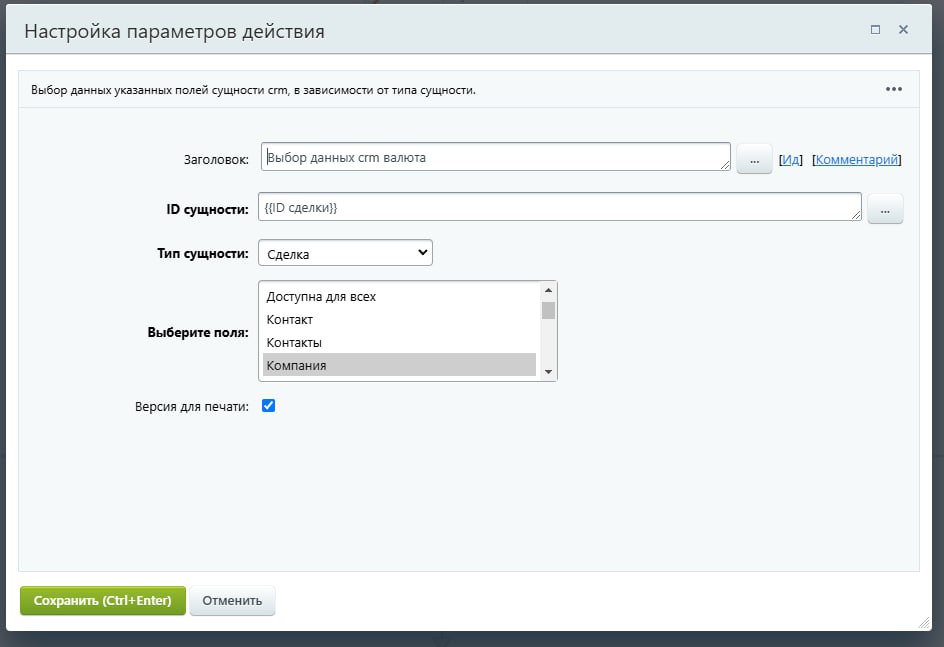The width and height of the screenshot is (944, 647).
Task: Click the maximize dialog icon
Action: click(875, 30)
